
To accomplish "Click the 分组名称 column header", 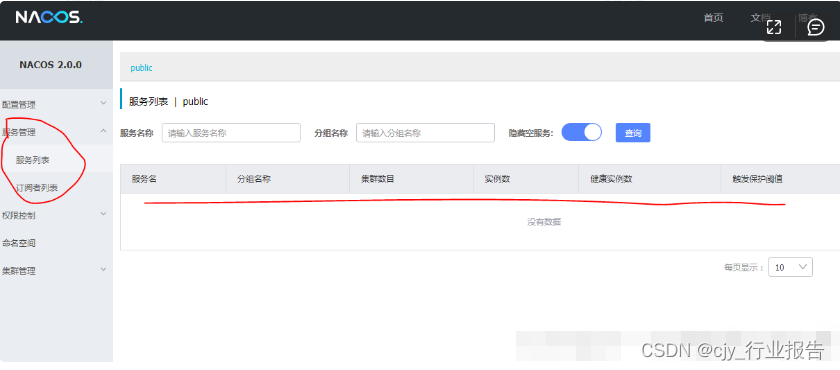I will click(254, 179).
